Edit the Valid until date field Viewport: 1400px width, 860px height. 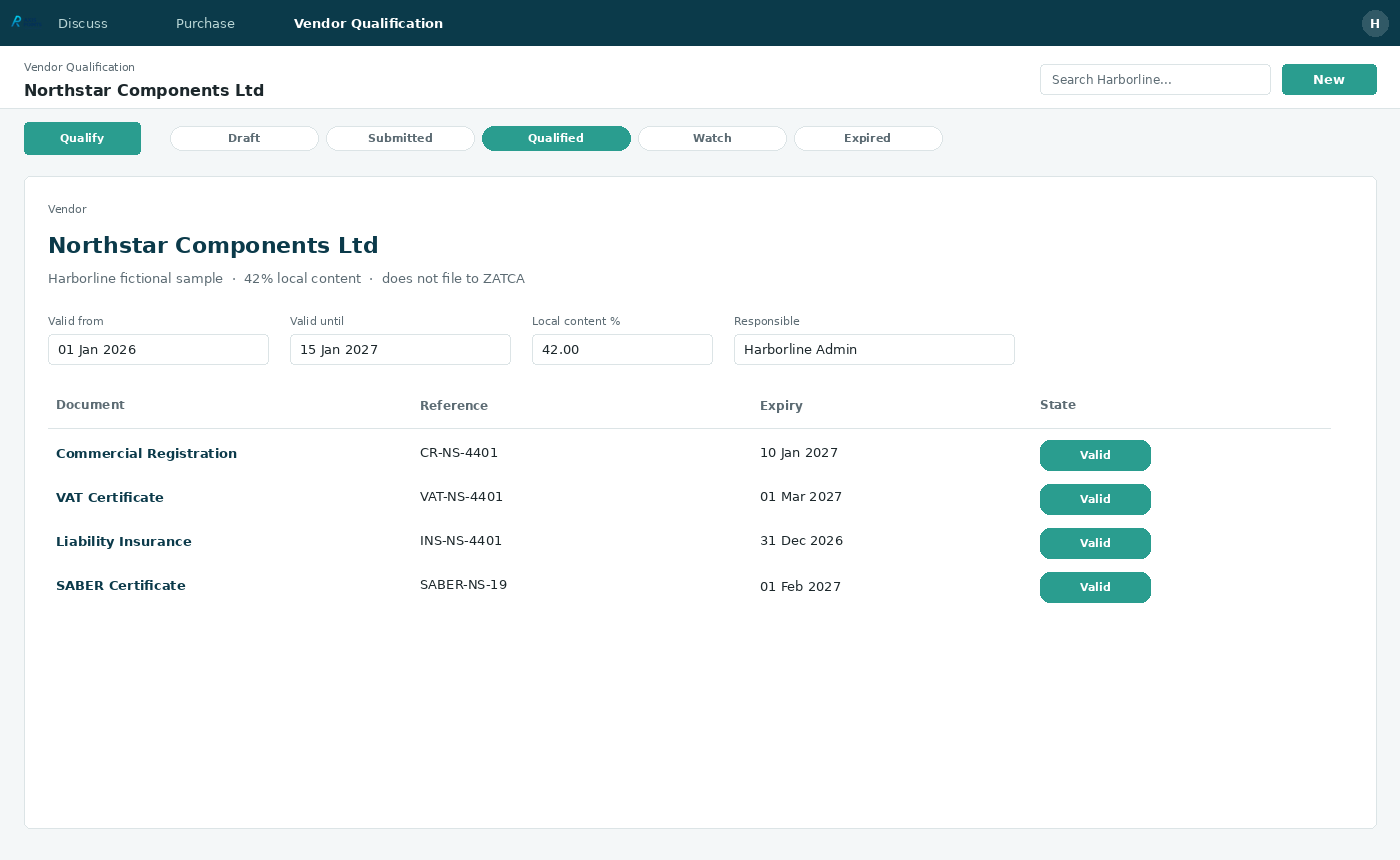pyautogui.click(x=400, y=349)
